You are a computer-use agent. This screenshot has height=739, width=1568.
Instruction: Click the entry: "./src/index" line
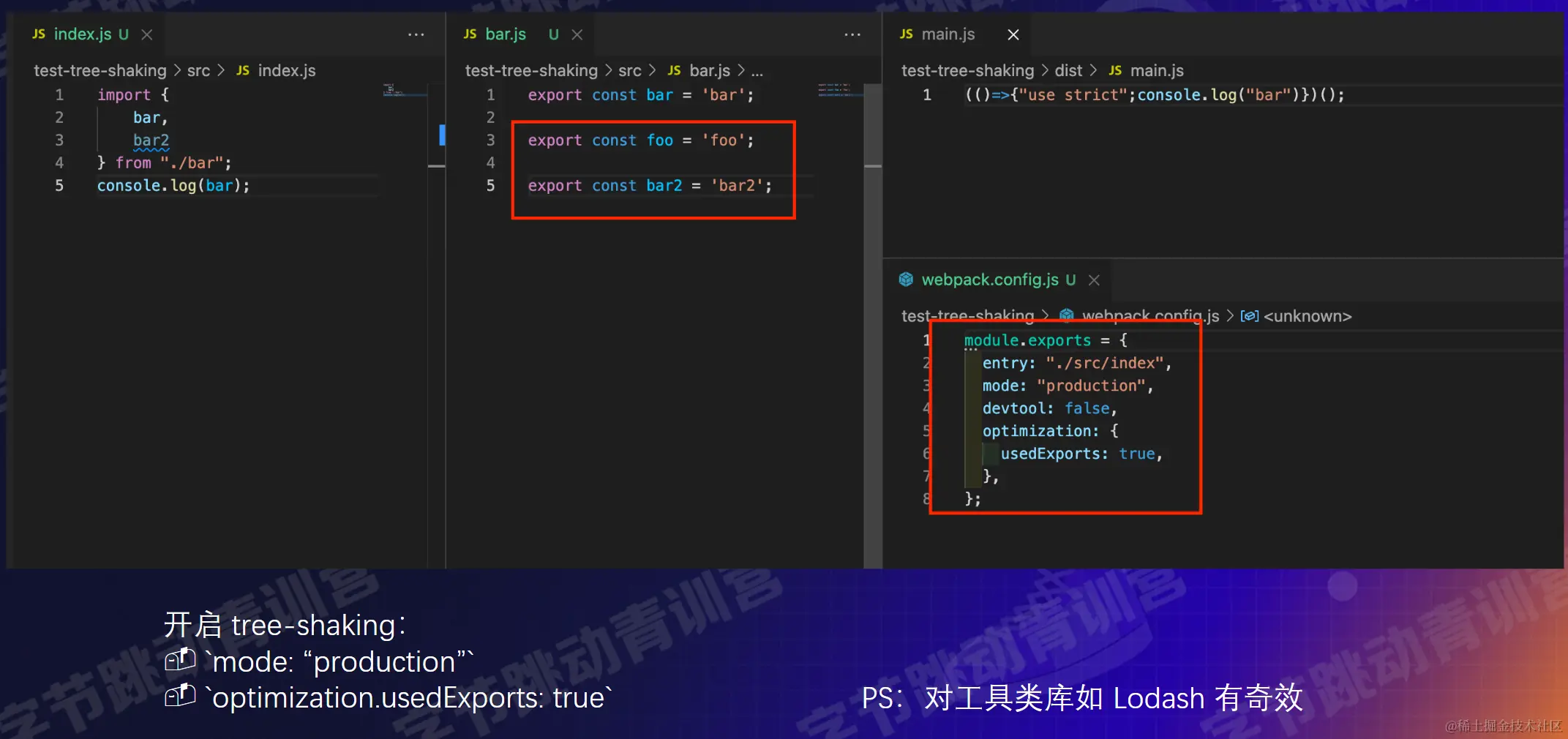tap(1077, 363)
